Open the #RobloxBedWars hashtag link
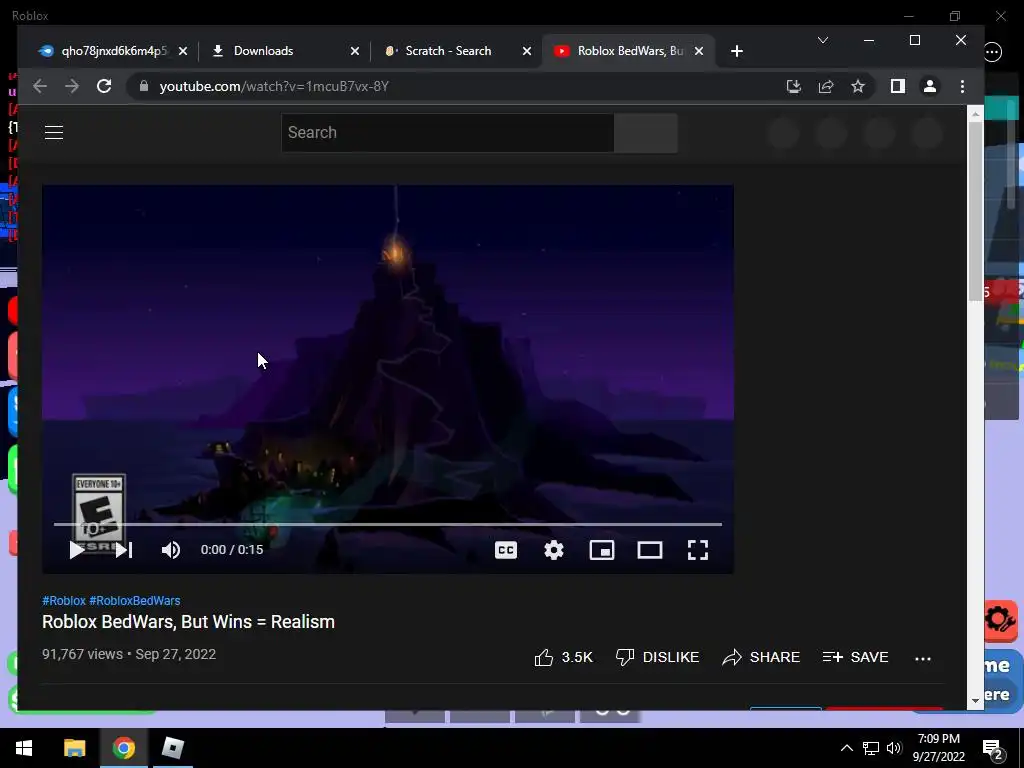Viewport: 1024px width, 768px height. tap(135, 601)
